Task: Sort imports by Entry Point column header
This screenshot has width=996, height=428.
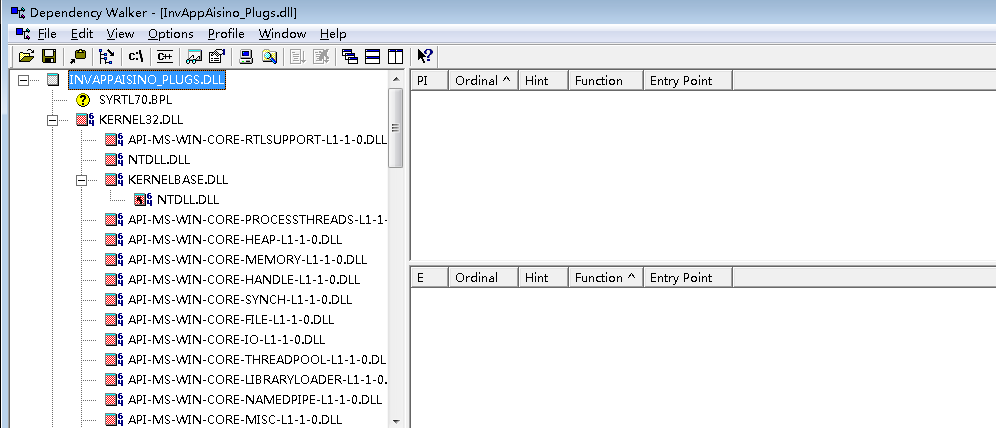Action: click(688, 81)
